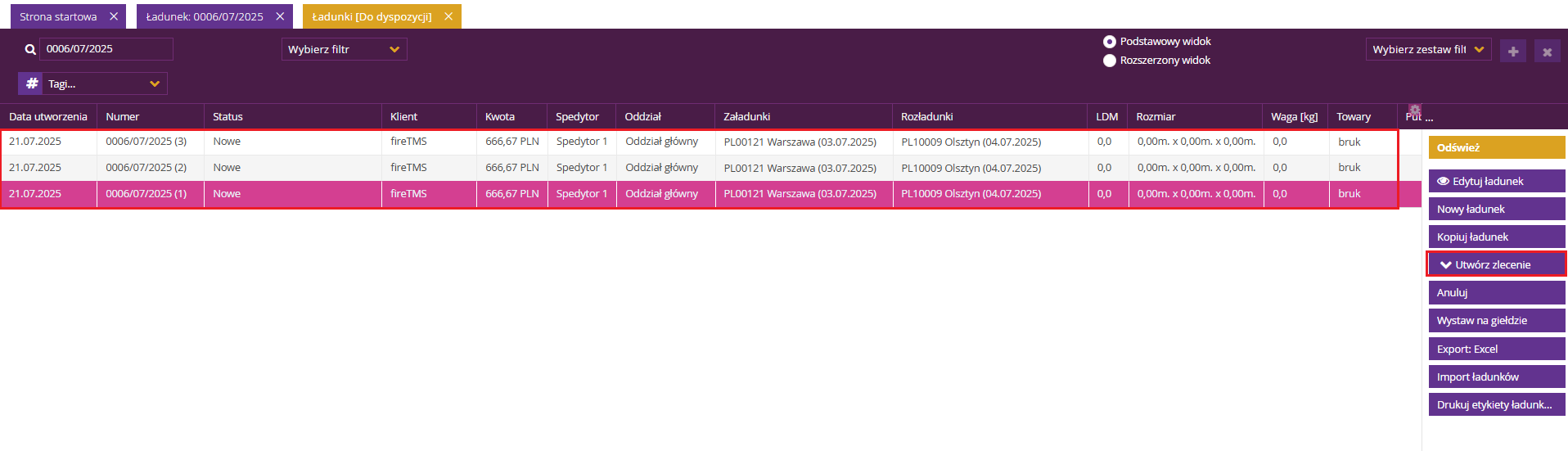Sort by Numer column header
Screen dimensions: 1568x451
tap(151, 116)
